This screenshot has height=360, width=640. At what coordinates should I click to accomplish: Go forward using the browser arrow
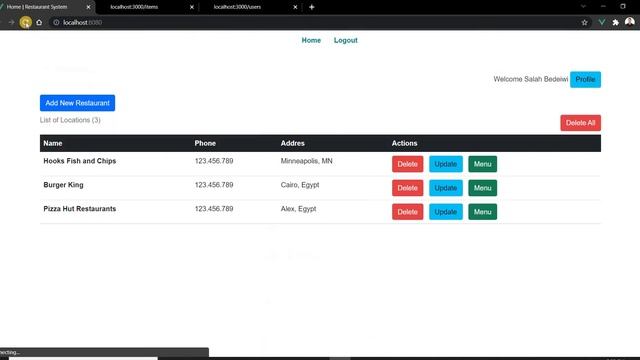pyautogui.click(x=11, y=22)
